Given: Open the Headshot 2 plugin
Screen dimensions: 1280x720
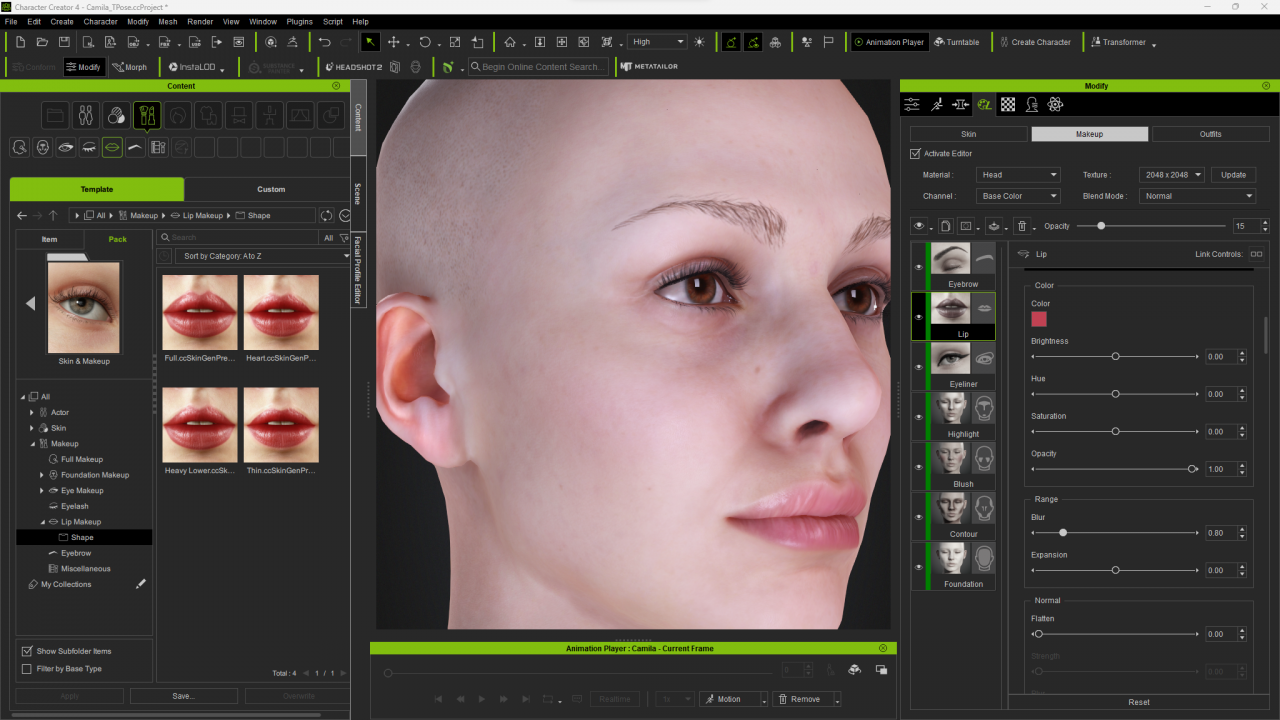Looking at the screenshot, I should click(x=354, y=67).
